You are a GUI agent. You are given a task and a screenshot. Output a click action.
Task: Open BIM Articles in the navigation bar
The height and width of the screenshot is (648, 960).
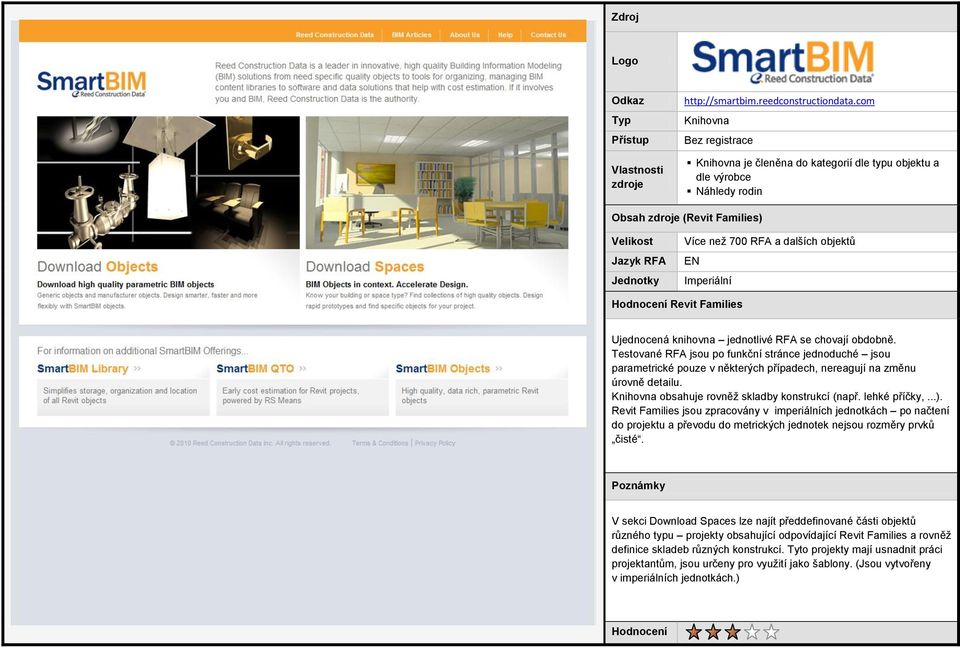(x=411, y=35)
